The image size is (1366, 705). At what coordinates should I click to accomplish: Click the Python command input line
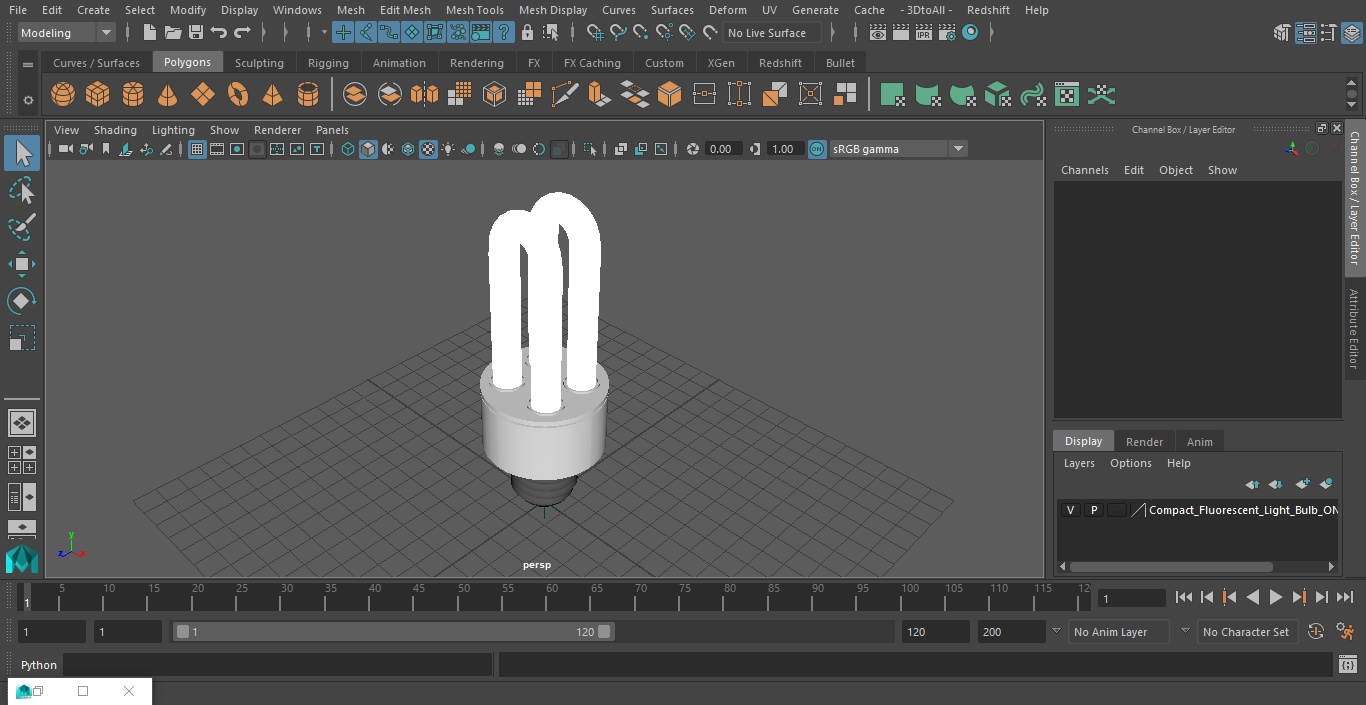[278, 665]
